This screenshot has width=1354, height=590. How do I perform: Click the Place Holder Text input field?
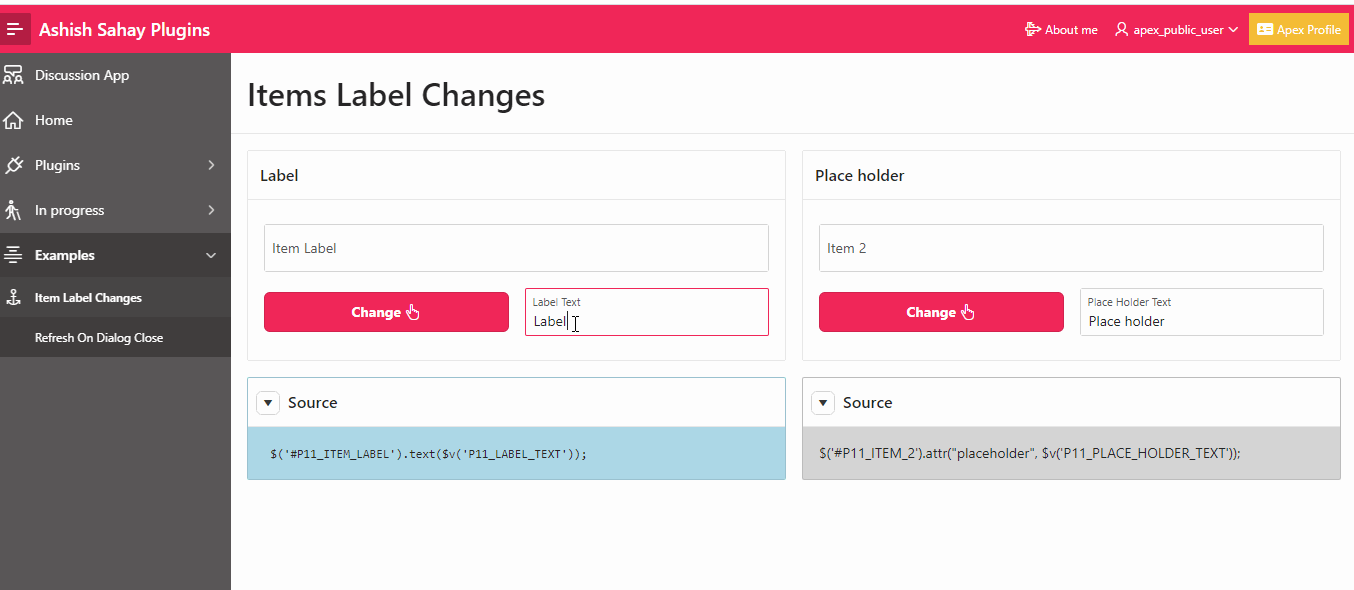coord(1201,318)
